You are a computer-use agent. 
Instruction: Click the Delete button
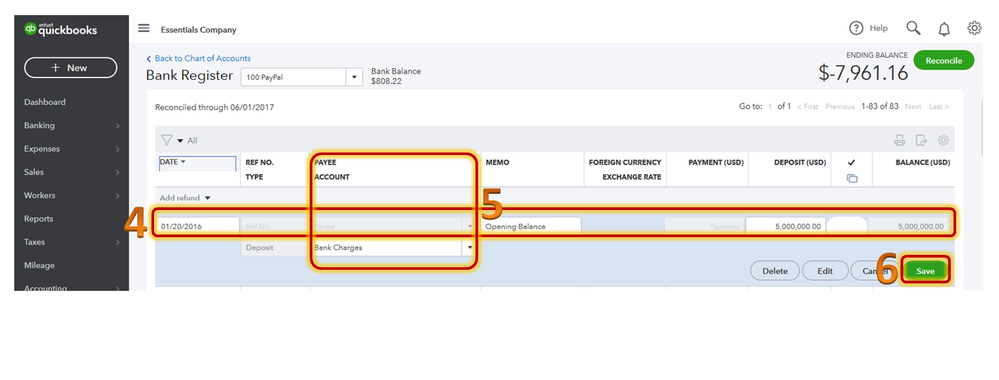click(775, 271)
